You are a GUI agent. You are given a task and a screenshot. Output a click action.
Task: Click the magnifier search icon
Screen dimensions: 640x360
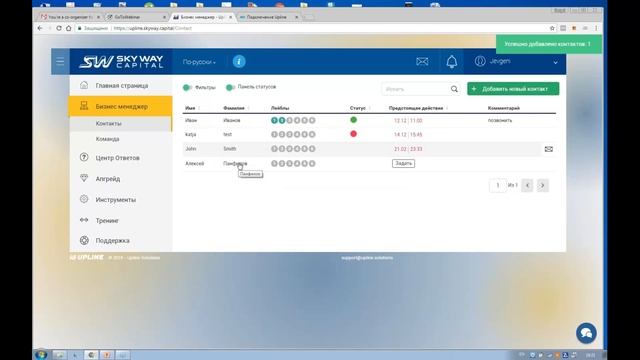(454, 89)
